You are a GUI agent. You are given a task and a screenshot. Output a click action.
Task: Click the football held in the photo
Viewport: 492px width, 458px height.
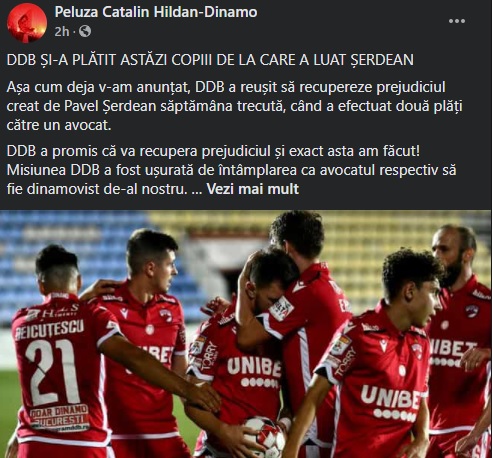click(264, 436)
